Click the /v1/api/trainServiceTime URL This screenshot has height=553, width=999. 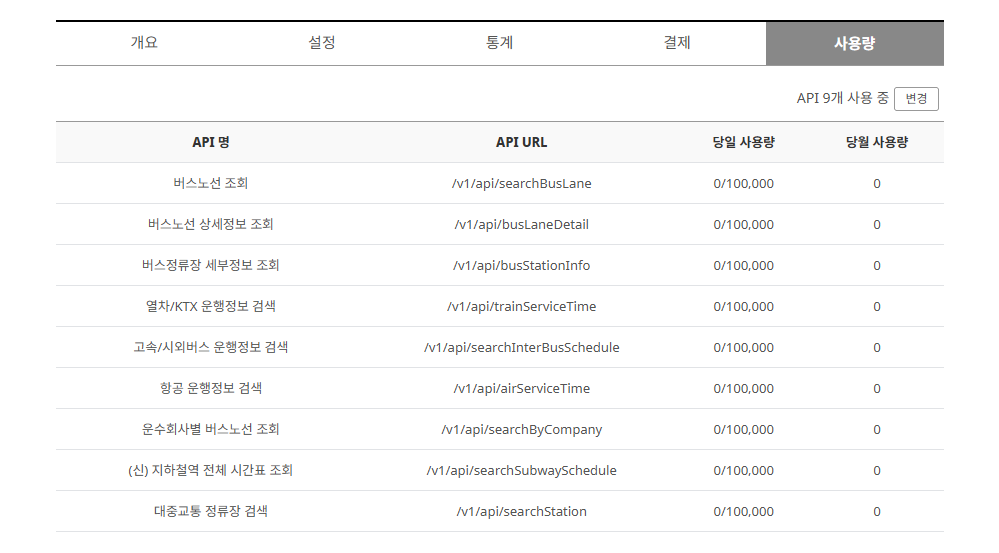[x=522, y=306]
